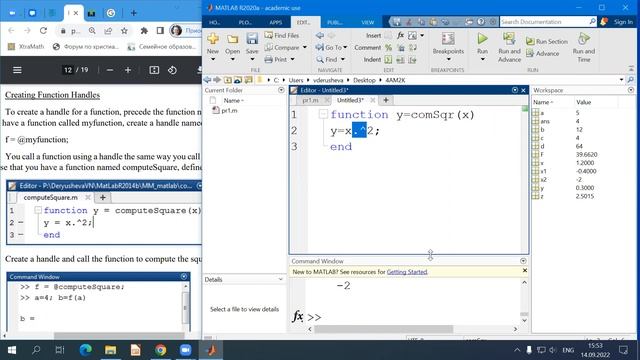Screen dimensions: 640x360
Task: Switch to pr1.m editor tab
Action: (x=310, y=100)
